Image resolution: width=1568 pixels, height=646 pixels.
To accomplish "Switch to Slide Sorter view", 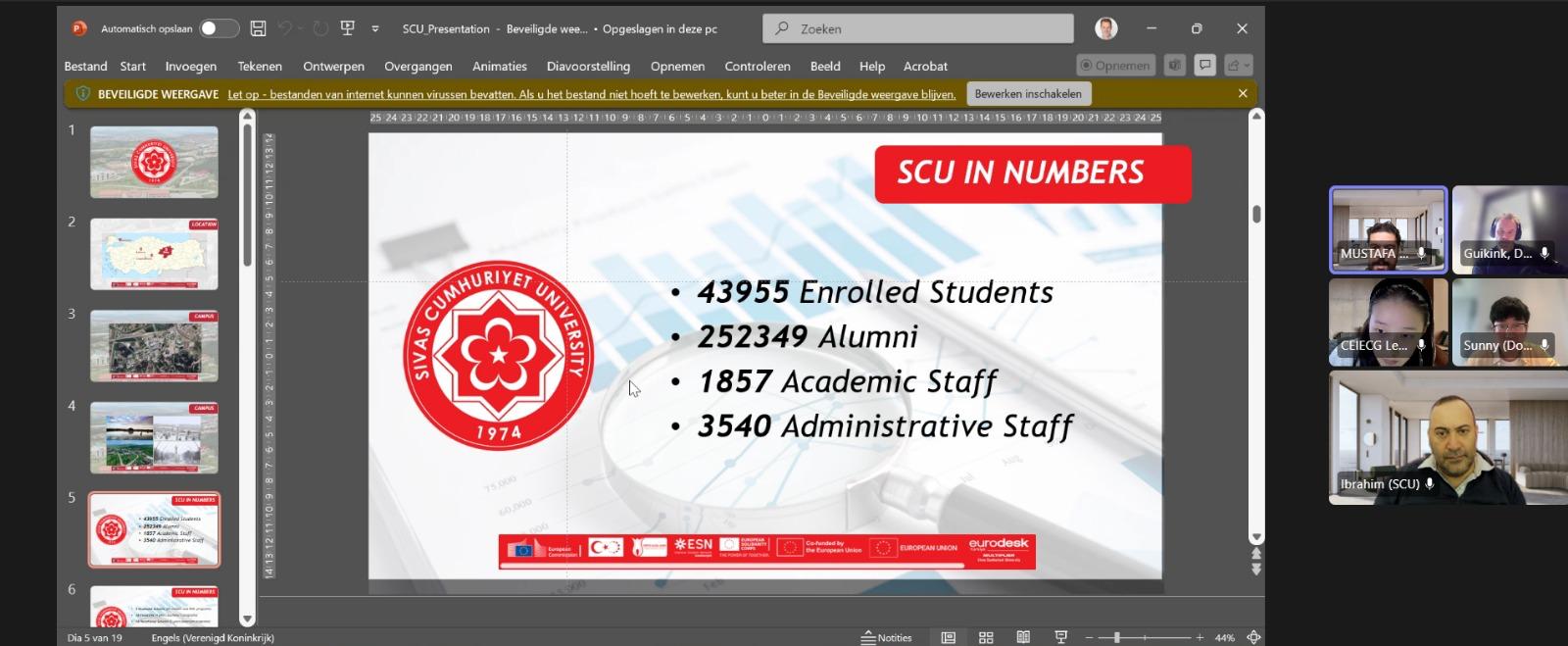I will [986, 637].
